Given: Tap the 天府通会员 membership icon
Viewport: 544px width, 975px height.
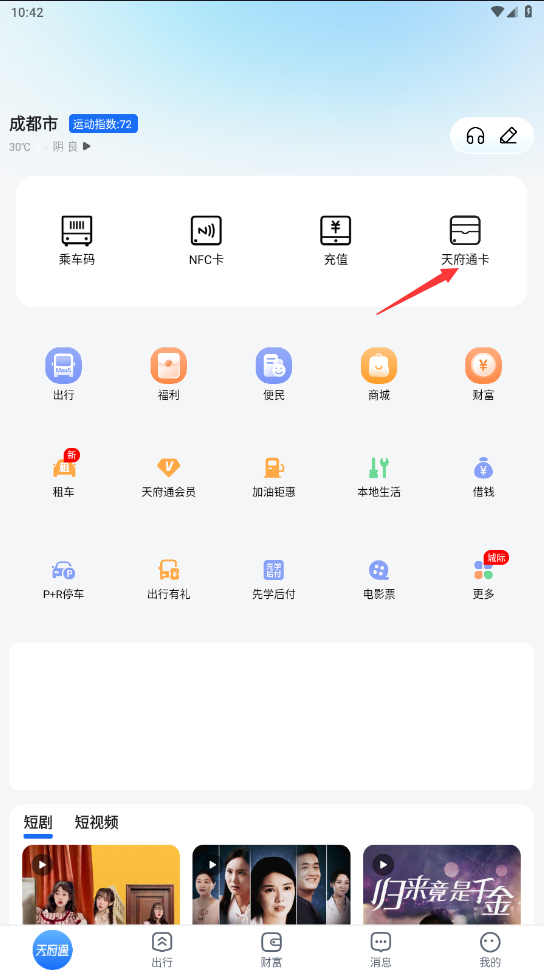Looking at the screenshot, I should click(168, 477).
